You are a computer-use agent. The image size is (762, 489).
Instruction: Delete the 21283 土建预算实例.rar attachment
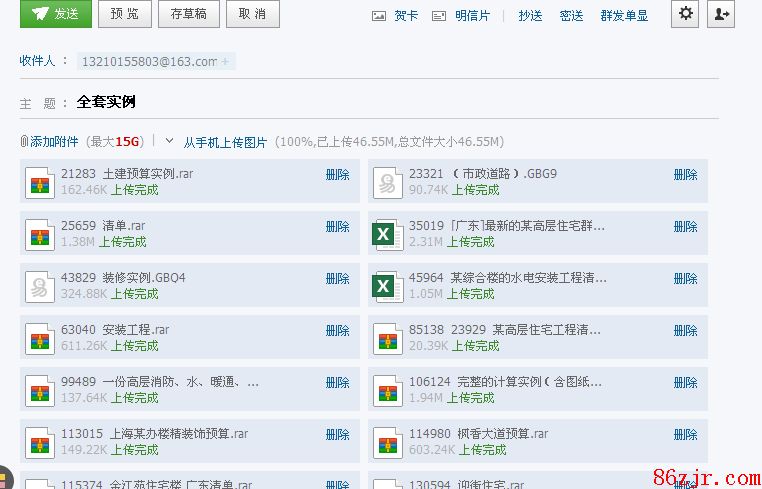(338, 174)
